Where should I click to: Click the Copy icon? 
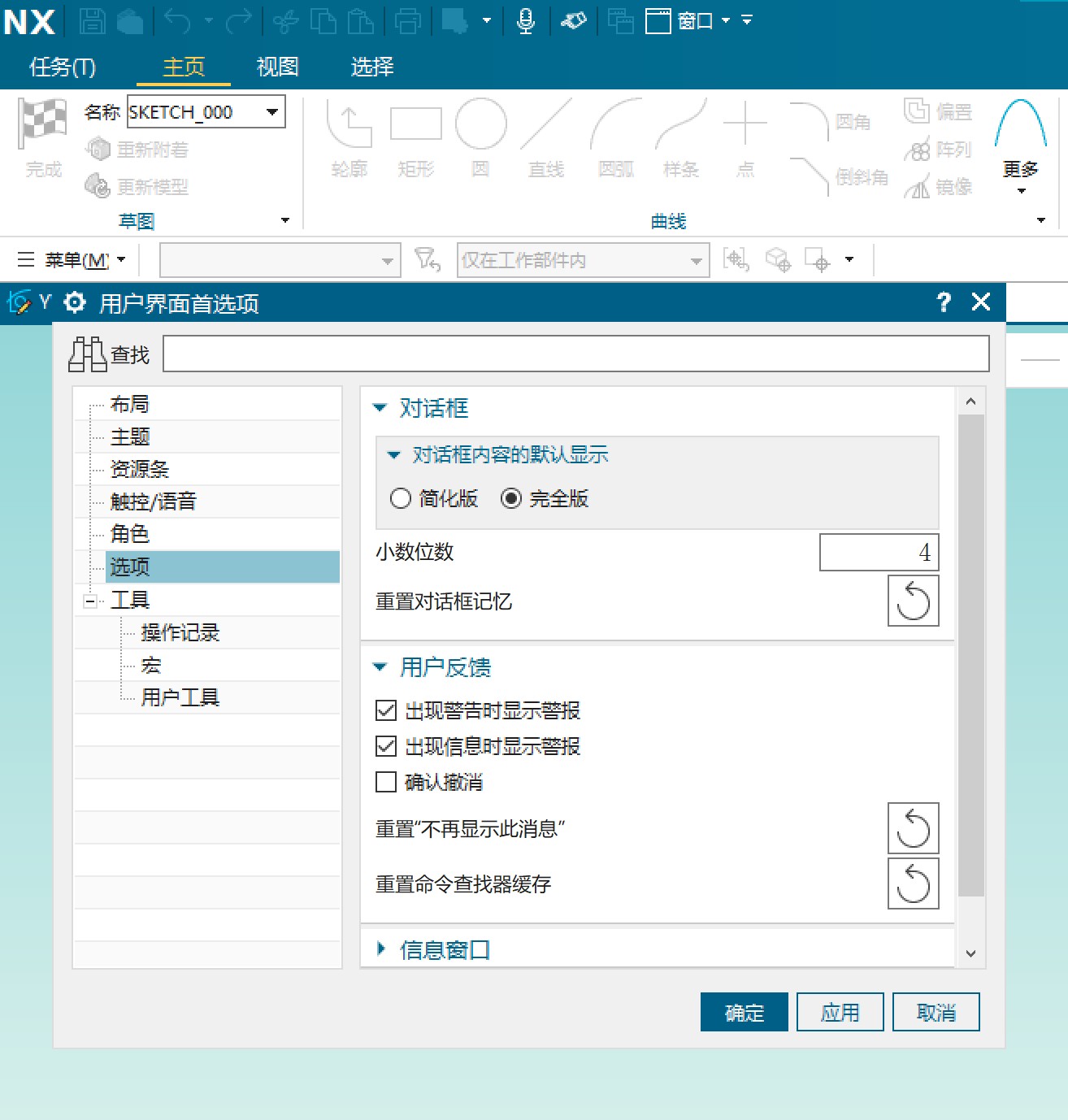tap(323, 21)
